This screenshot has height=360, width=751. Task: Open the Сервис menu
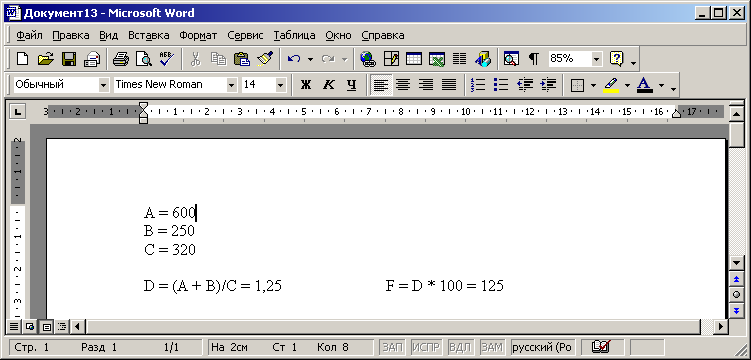click(x=245, y=35)
